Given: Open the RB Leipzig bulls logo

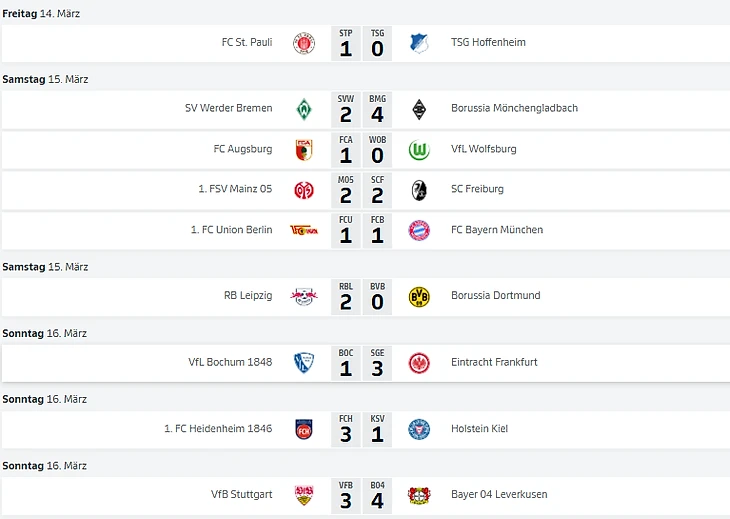Looking at the screenshot, I should 304,297.
